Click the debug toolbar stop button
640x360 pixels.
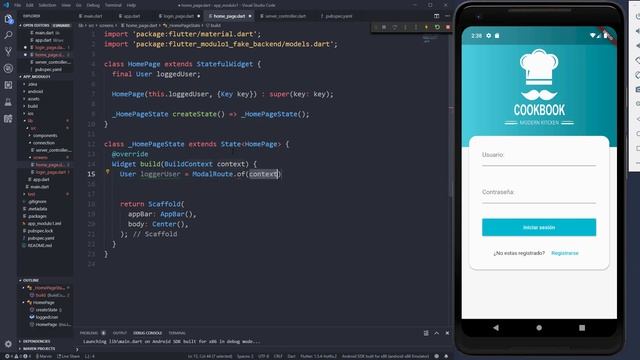coord(448,27)
